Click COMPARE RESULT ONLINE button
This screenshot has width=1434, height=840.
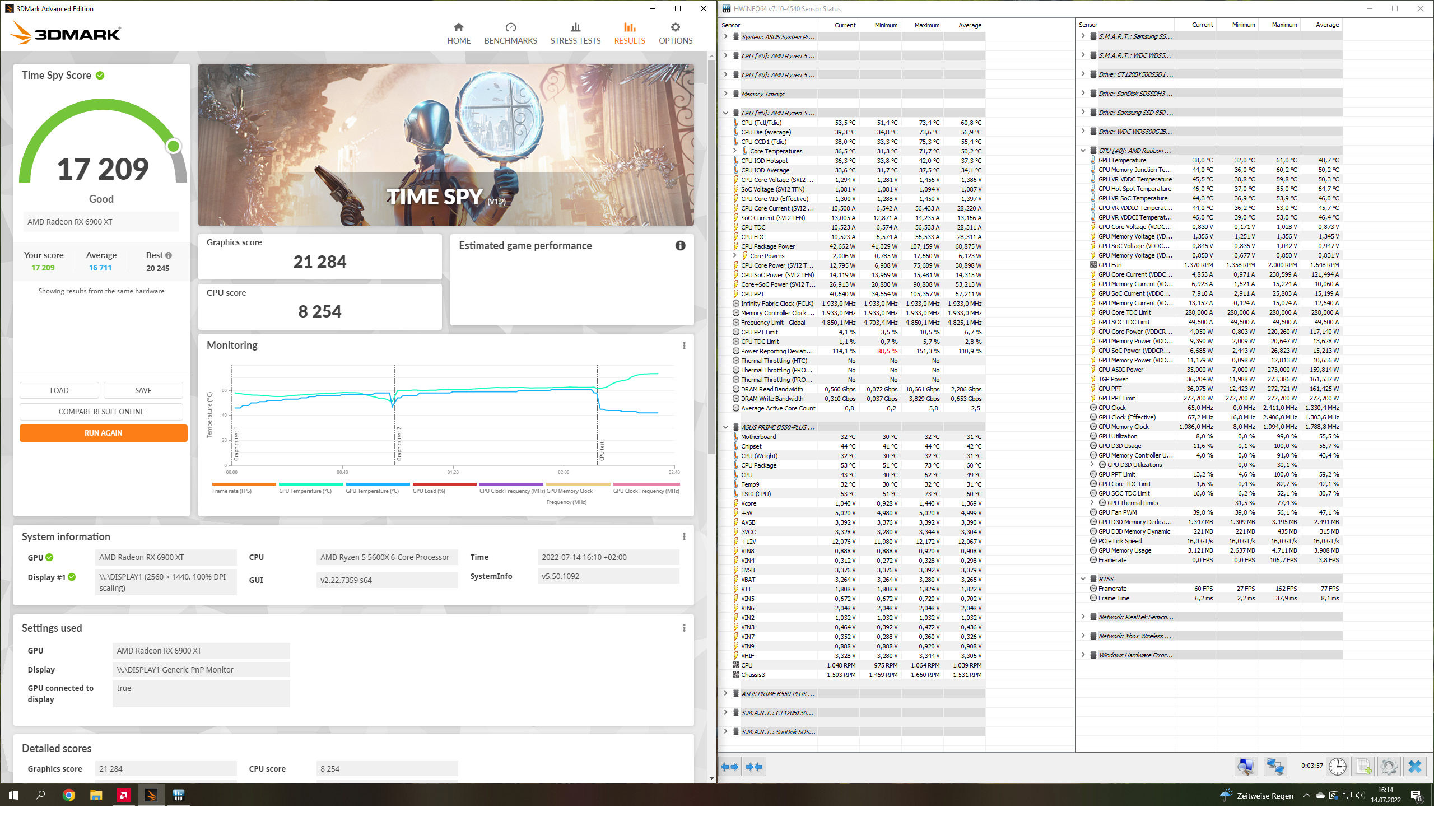point(101,411)
